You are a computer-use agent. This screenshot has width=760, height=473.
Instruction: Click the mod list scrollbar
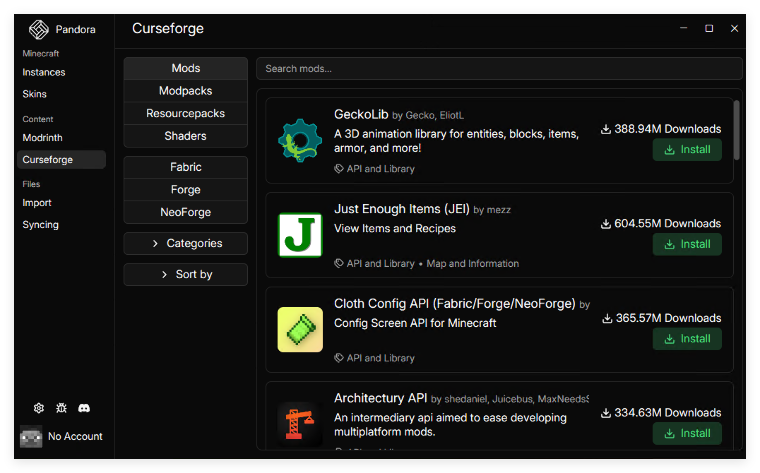(736, 130)
